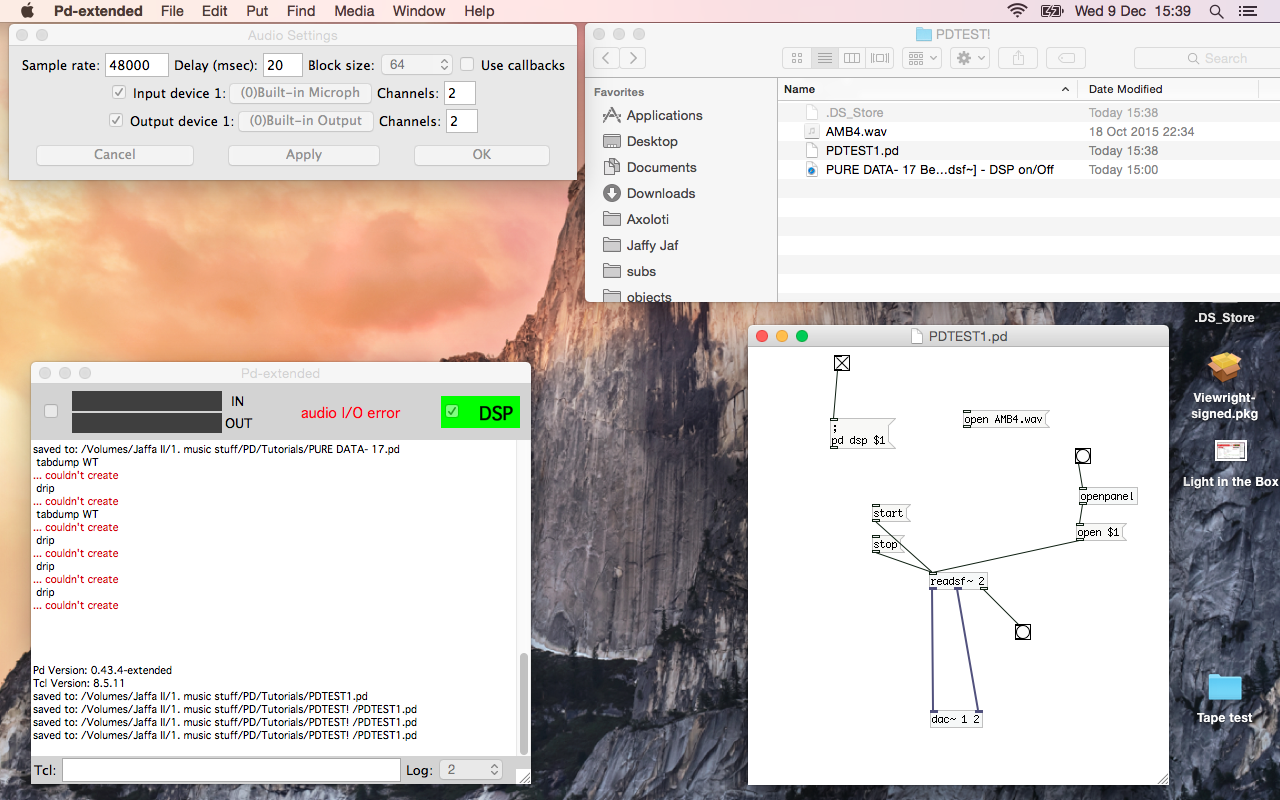The width and height of the screenshot is (1280, 800).
Task: Click the Finder back arrow button
Action: pos(606,58)
